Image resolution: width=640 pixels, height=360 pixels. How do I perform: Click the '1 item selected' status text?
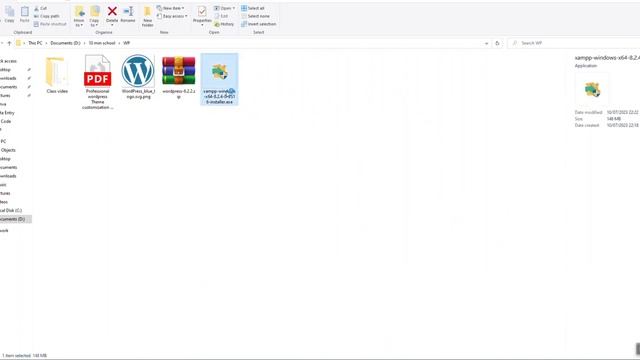pyautogui.click(x=17, y=356)
